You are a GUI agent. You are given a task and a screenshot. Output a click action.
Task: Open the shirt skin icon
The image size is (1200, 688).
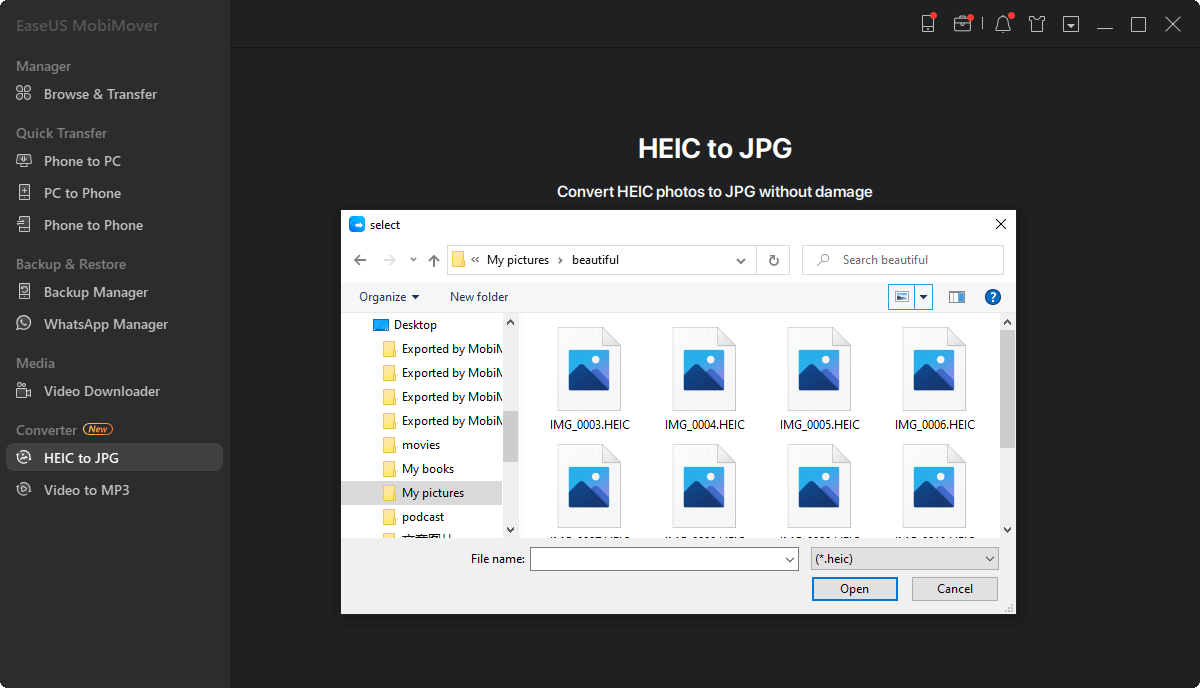1037,24
